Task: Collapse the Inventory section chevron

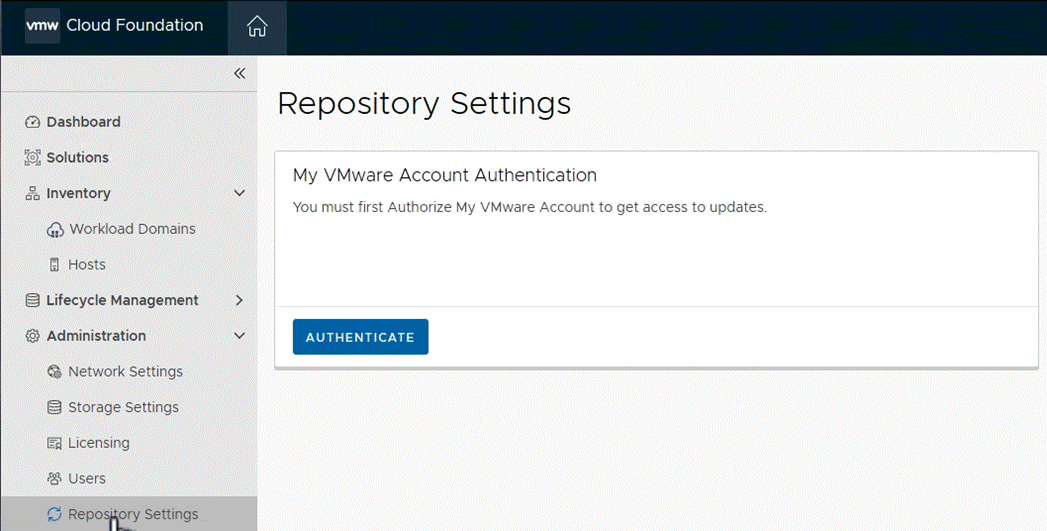Action: pos(240,193)
